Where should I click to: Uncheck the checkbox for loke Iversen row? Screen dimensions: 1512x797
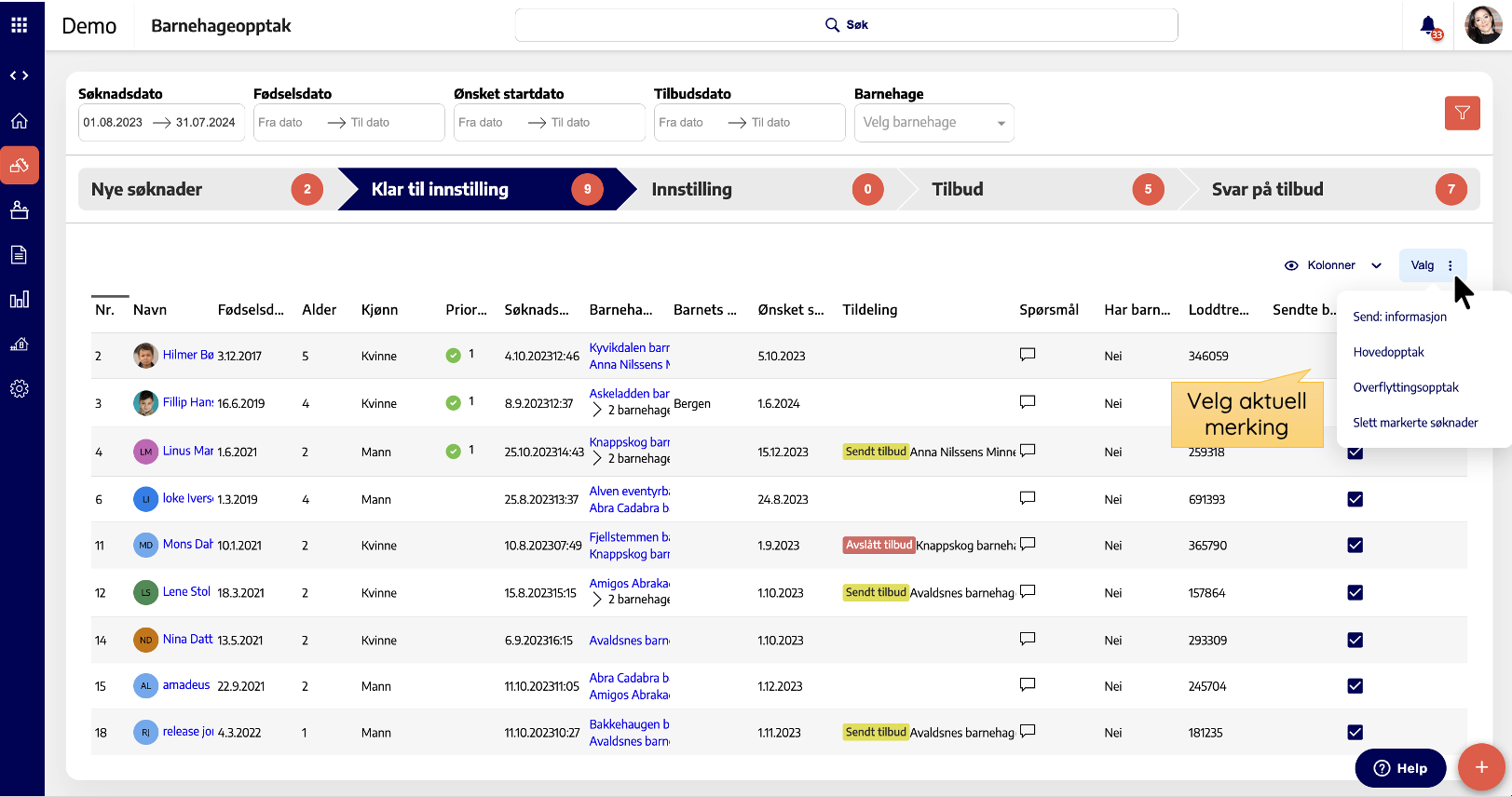coord(1355,499)
